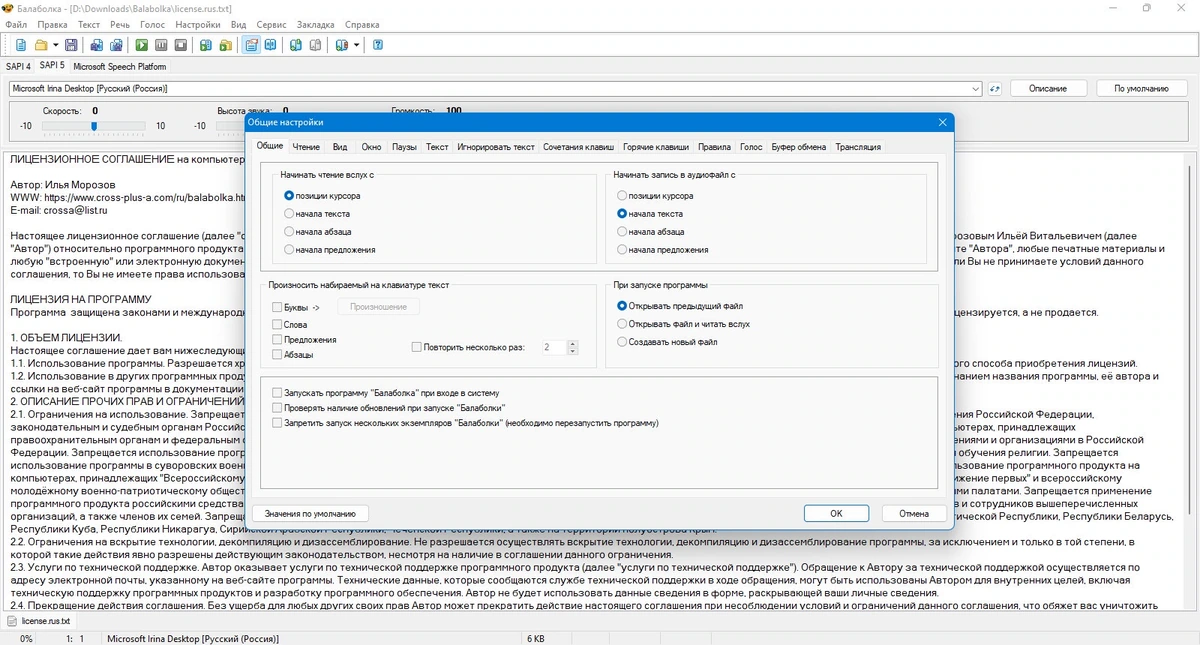Click the Split and convert to audio icon
The width and height of the screenshot is (1200, 645).
tap(116, 45)
